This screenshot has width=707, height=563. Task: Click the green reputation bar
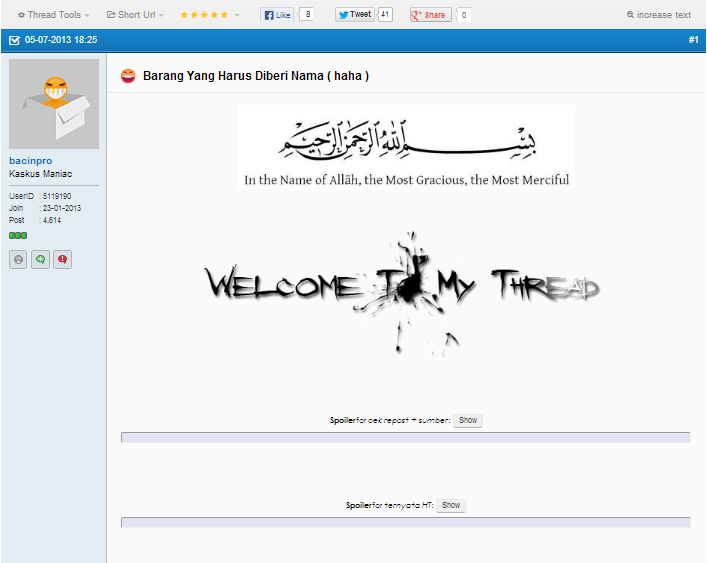[x=18, y=235]
